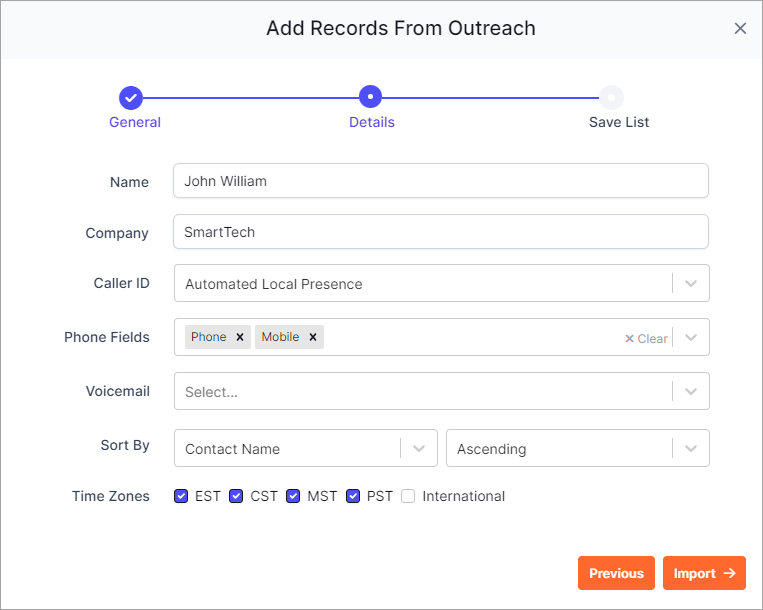Change the Ascending sort order dropdown
The image size is (763, 610).
(x=578, y=448)
